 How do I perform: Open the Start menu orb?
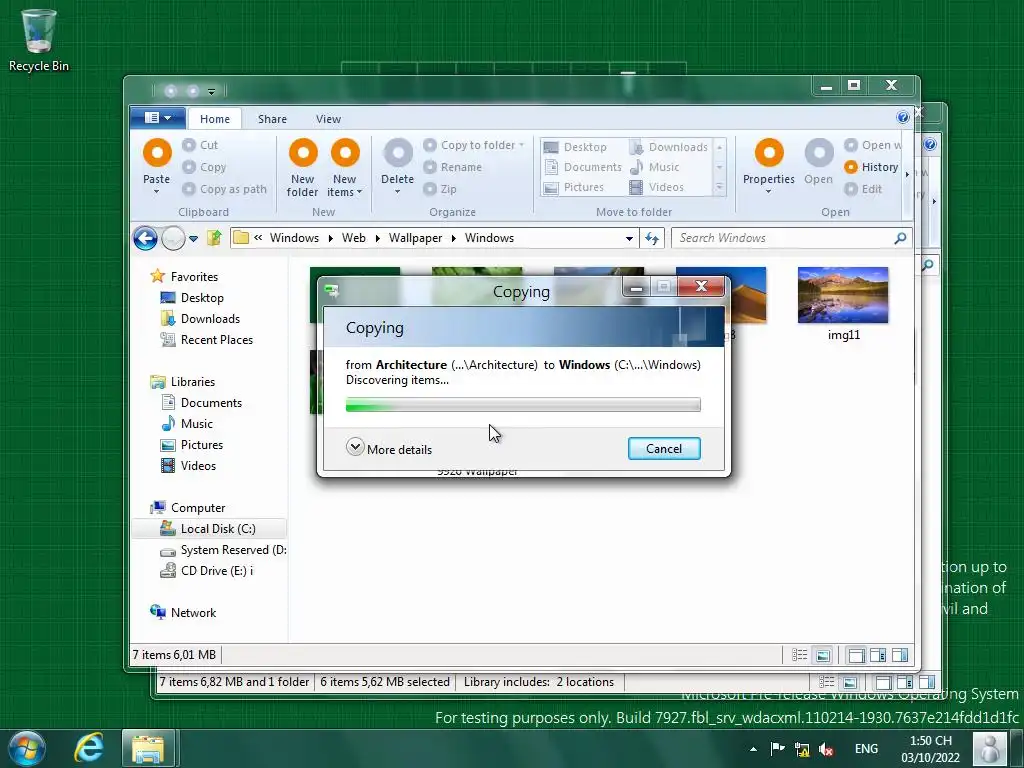click(26, 748)
